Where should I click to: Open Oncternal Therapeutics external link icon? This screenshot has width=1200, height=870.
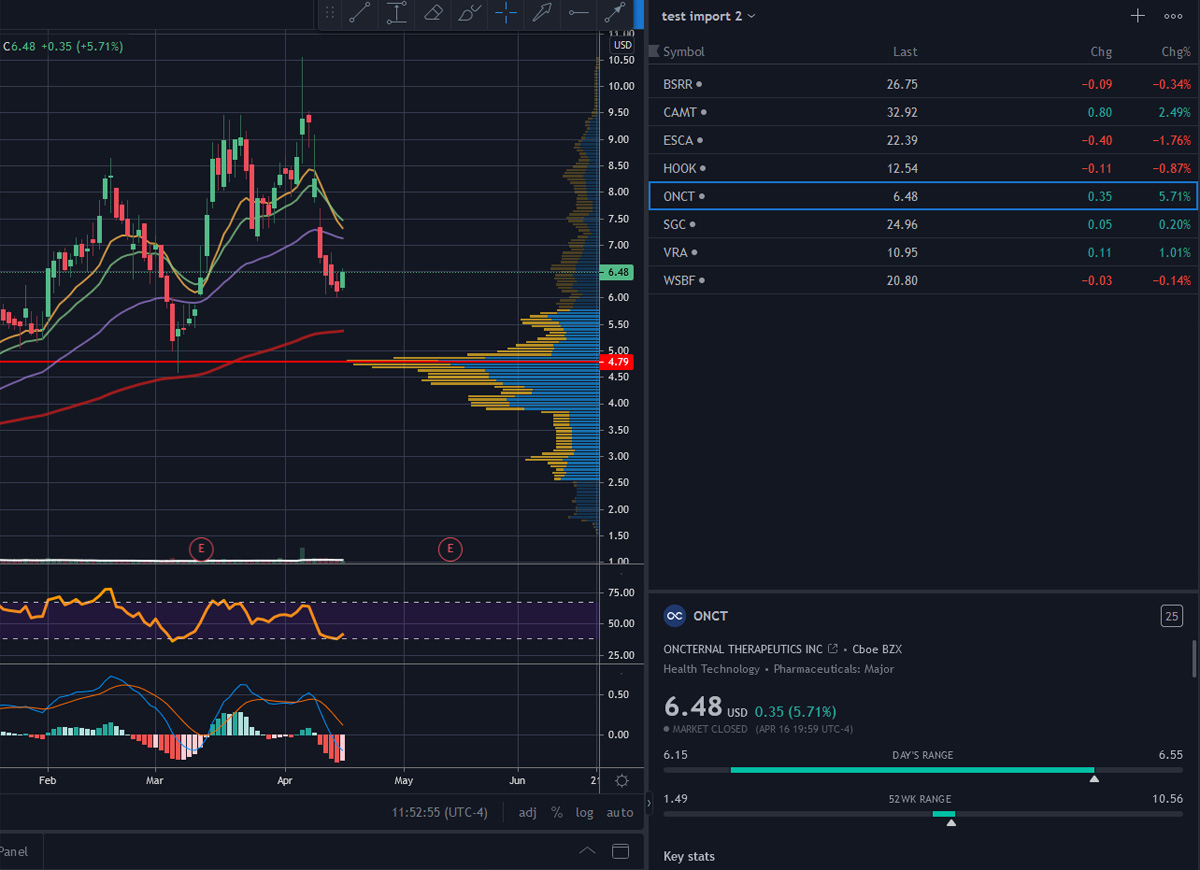(833, 649)
